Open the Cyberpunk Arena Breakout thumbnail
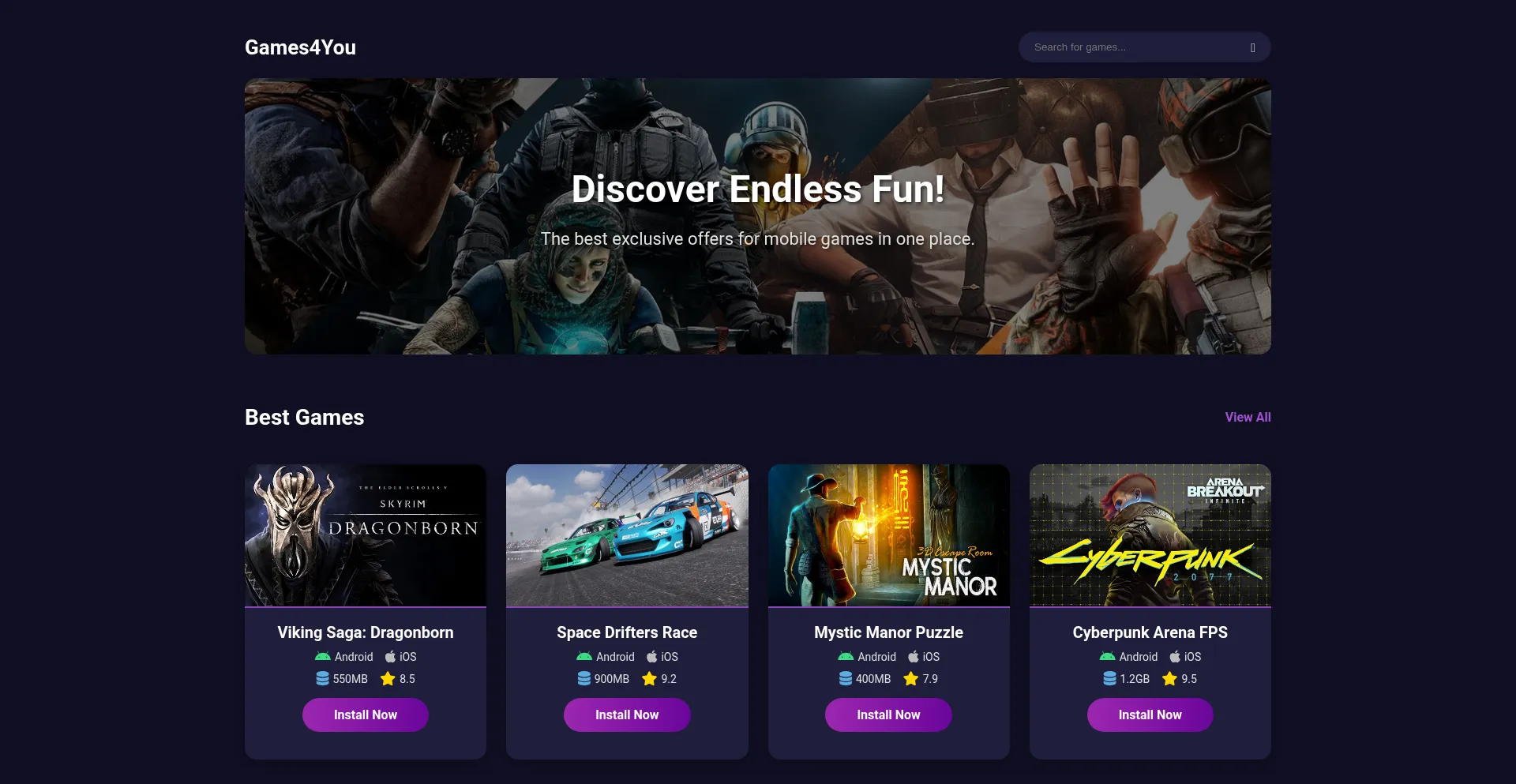The image size is (1516, 784). [1150, 535]
